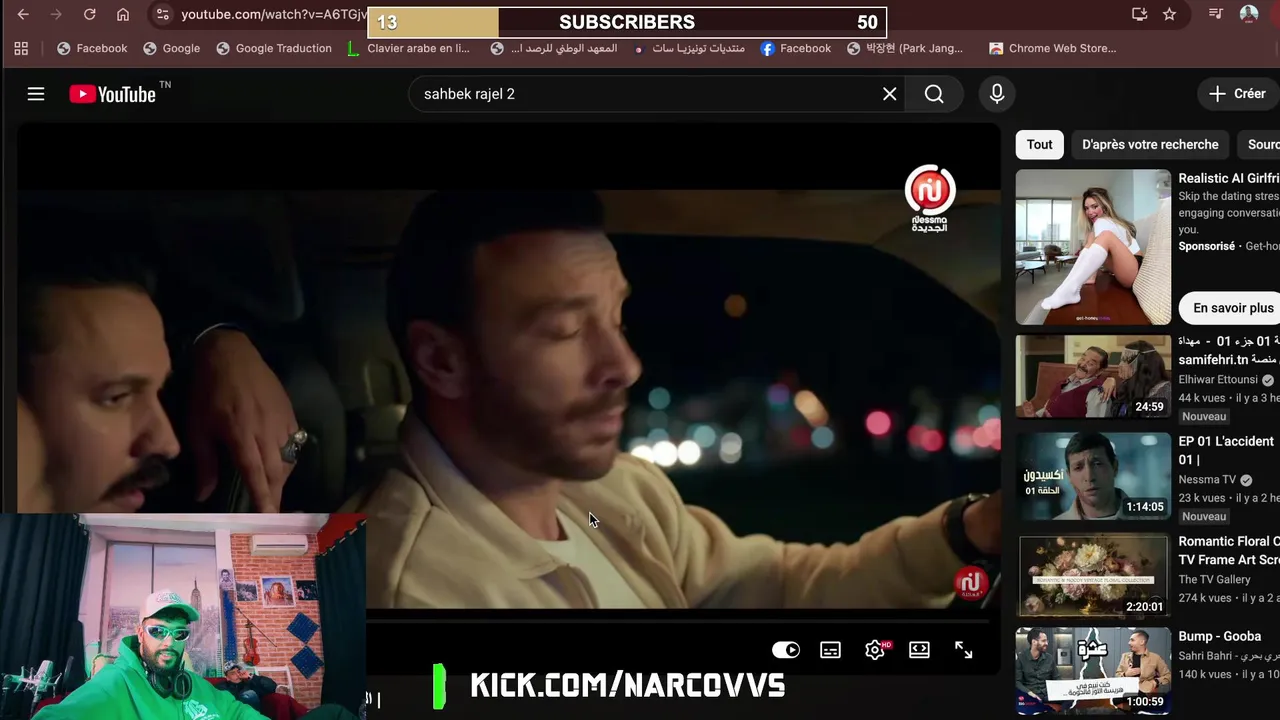Open Bump - Gooba video title
This screenshot has width=1280, height=720.
point(1220,636)
